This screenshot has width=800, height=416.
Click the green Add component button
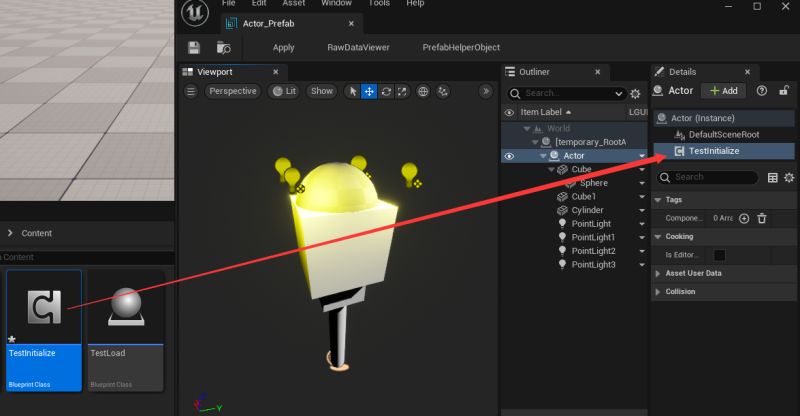click(723, 91)
